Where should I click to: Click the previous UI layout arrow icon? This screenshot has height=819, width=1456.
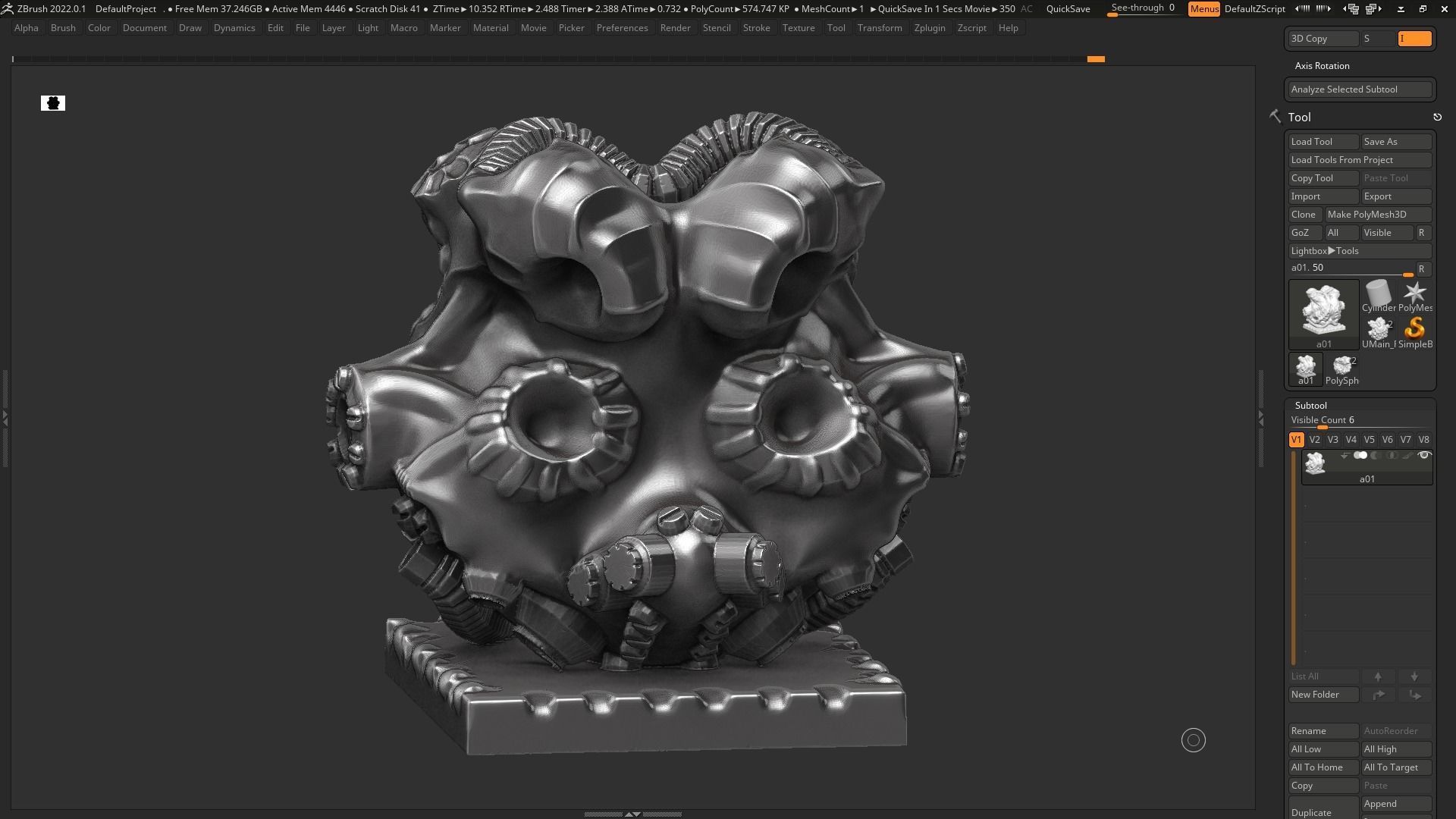pyautogui.click(x=1302, y=9)
